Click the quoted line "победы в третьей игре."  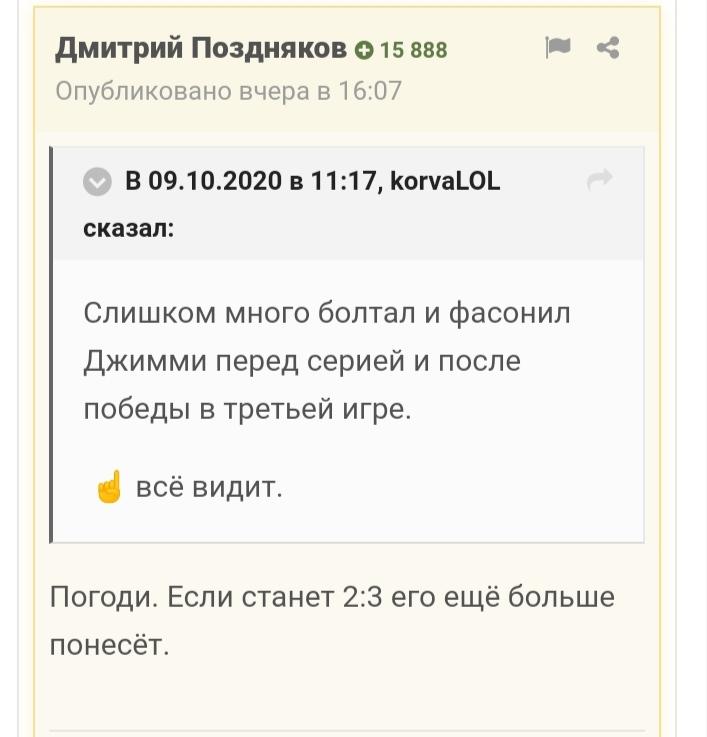click(x=248, y=409)
